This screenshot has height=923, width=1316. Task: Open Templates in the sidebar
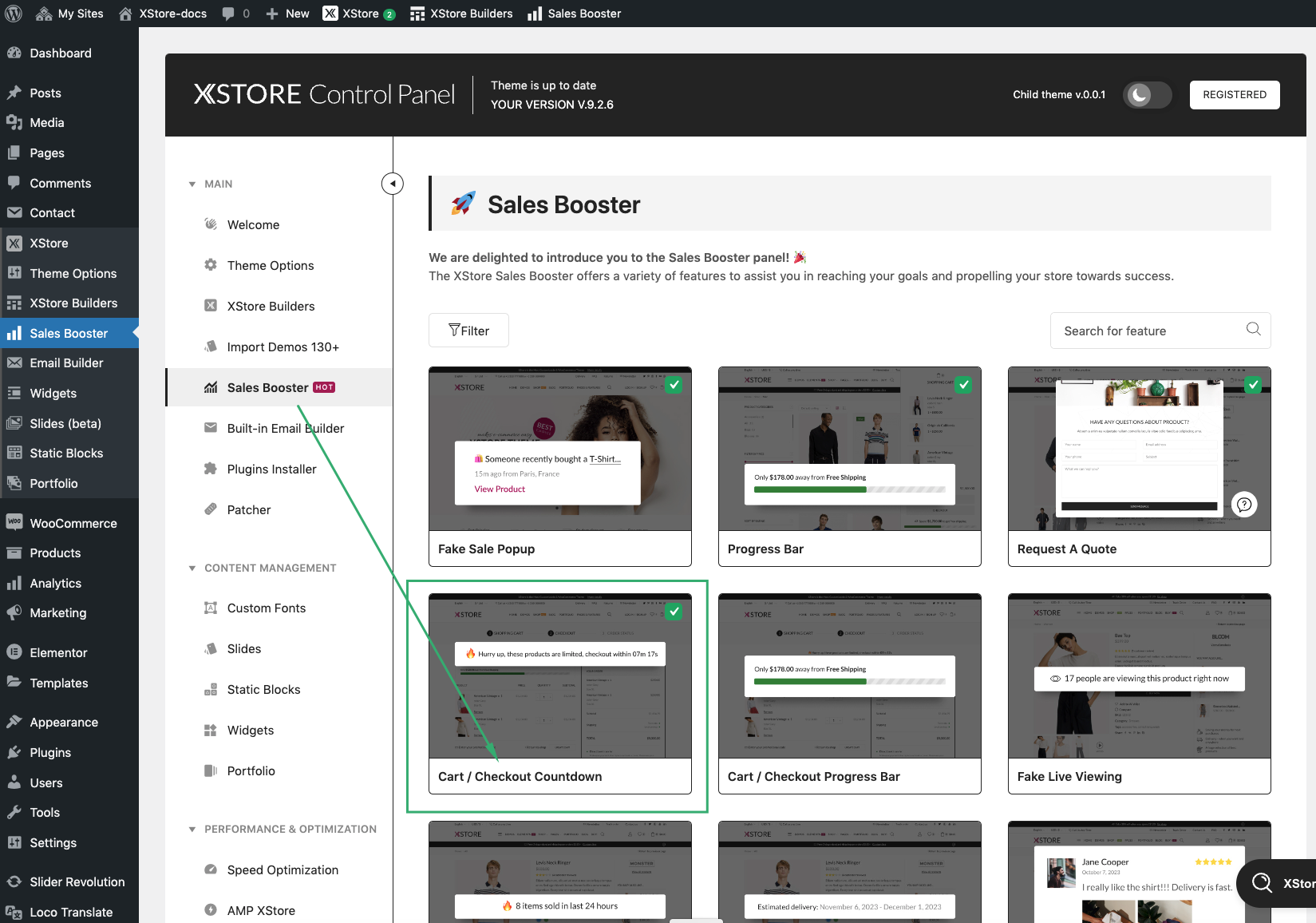[x=69, y=683]
